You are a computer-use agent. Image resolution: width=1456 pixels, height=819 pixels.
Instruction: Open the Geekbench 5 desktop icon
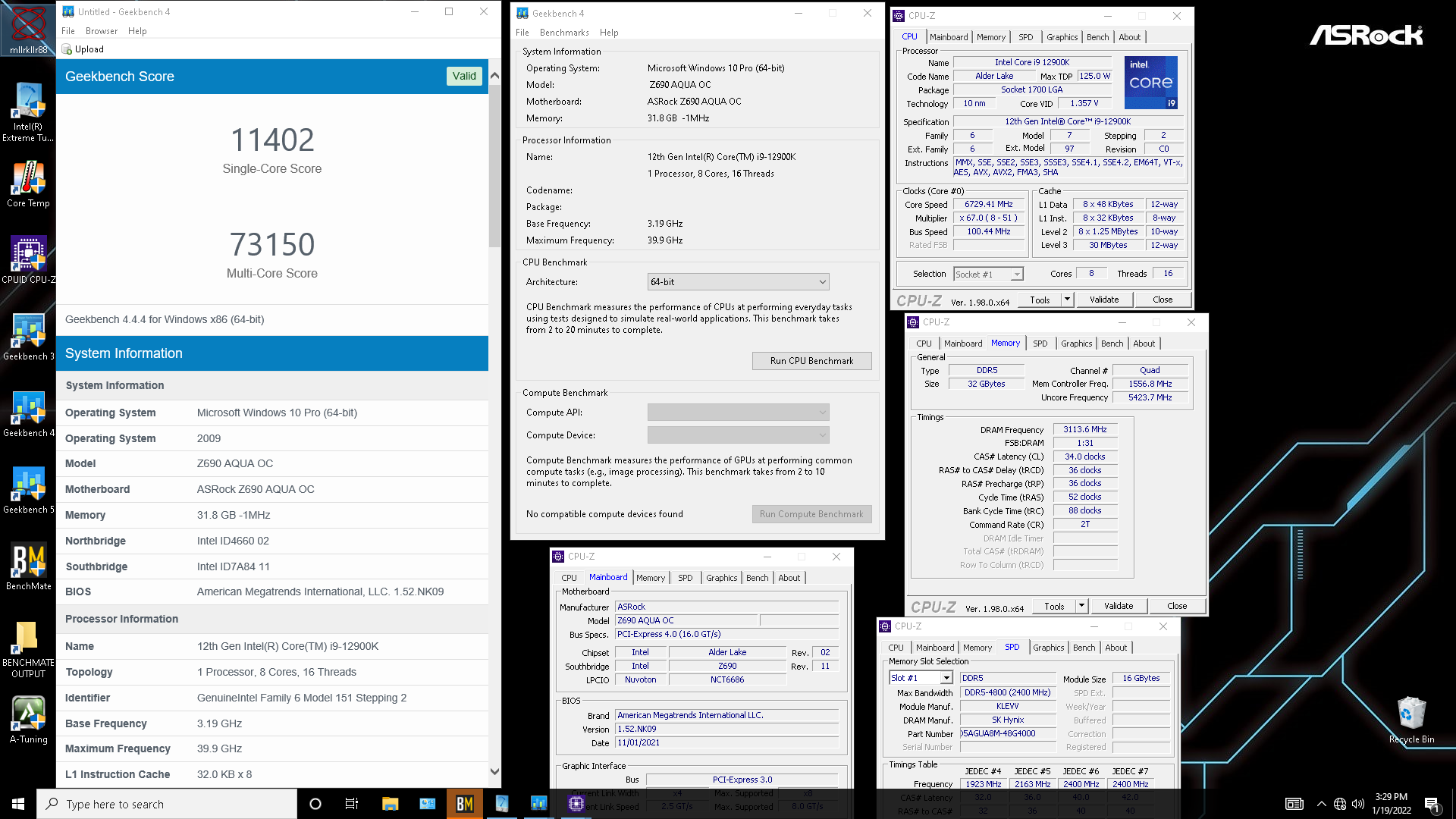click(28, 490)
